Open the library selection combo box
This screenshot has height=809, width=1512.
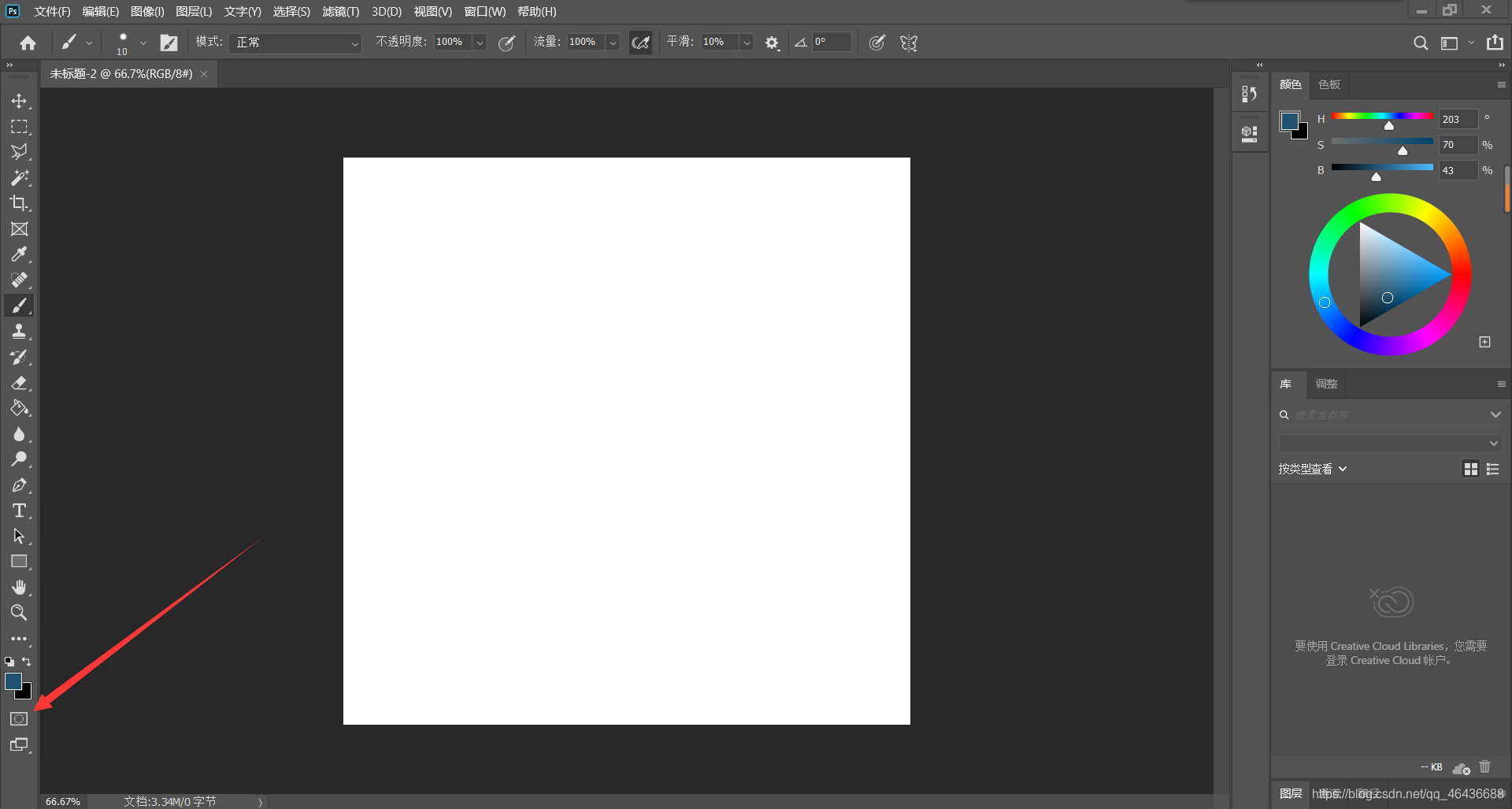[1390, 443]
